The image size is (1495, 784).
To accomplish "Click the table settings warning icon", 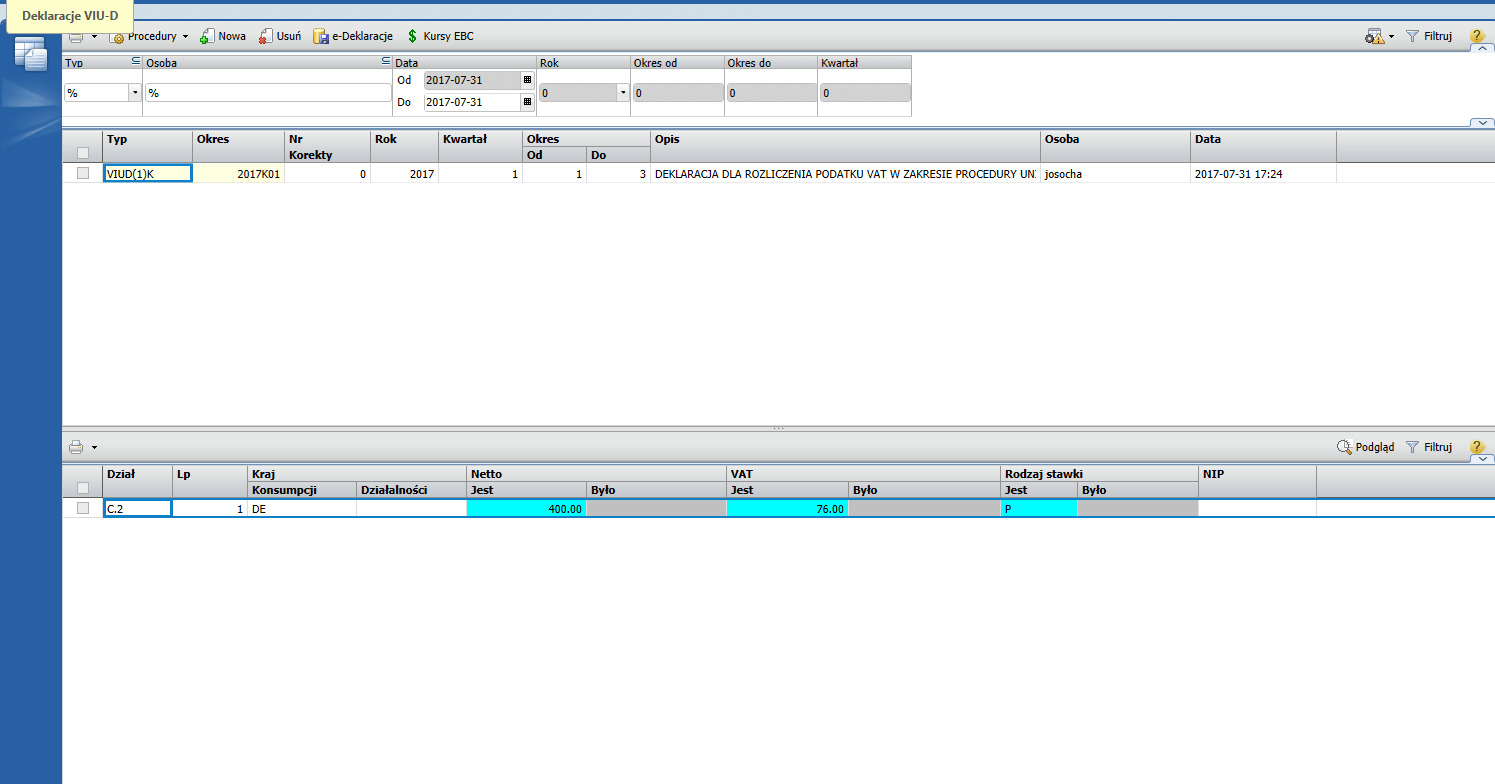I will click(1374, 36).
